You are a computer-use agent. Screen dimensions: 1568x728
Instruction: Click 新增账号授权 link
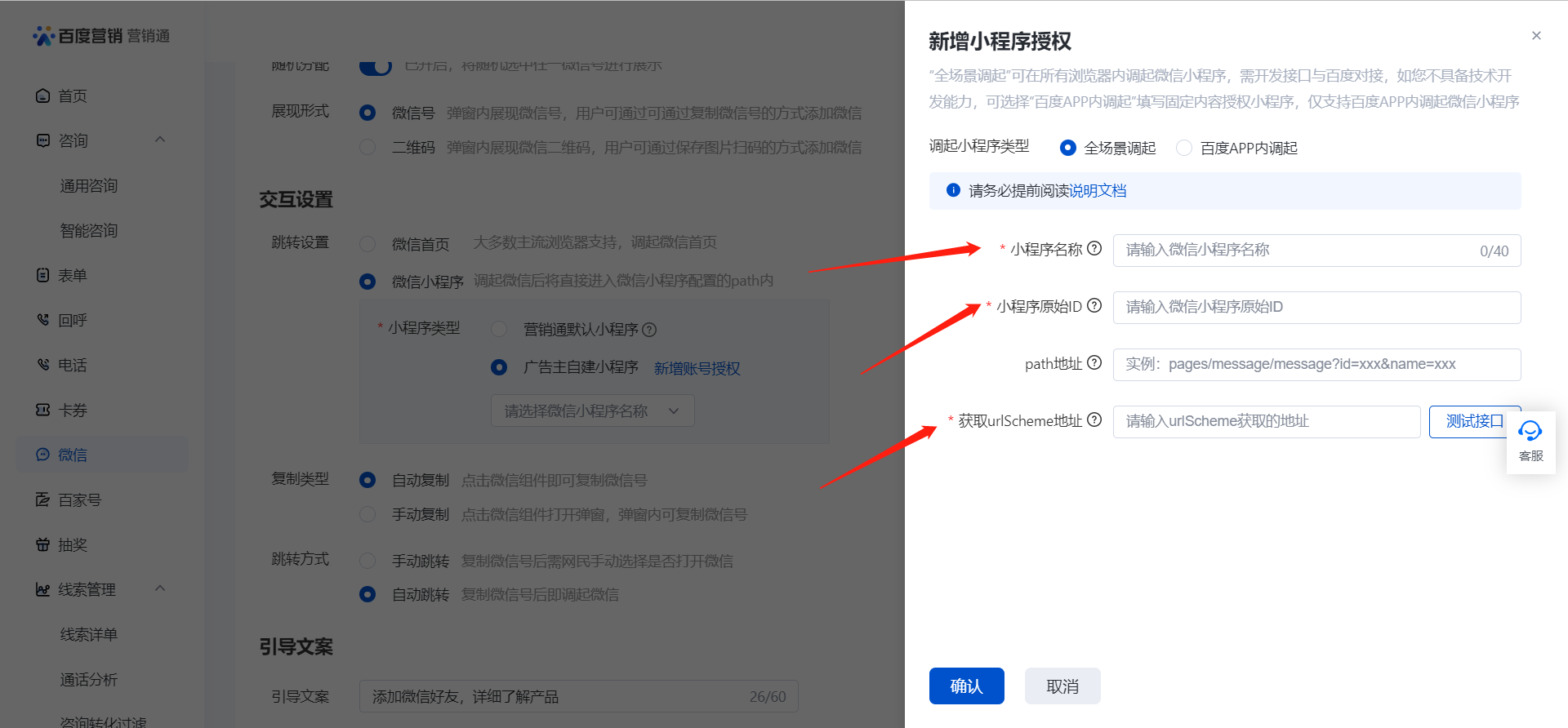[697, 369]
